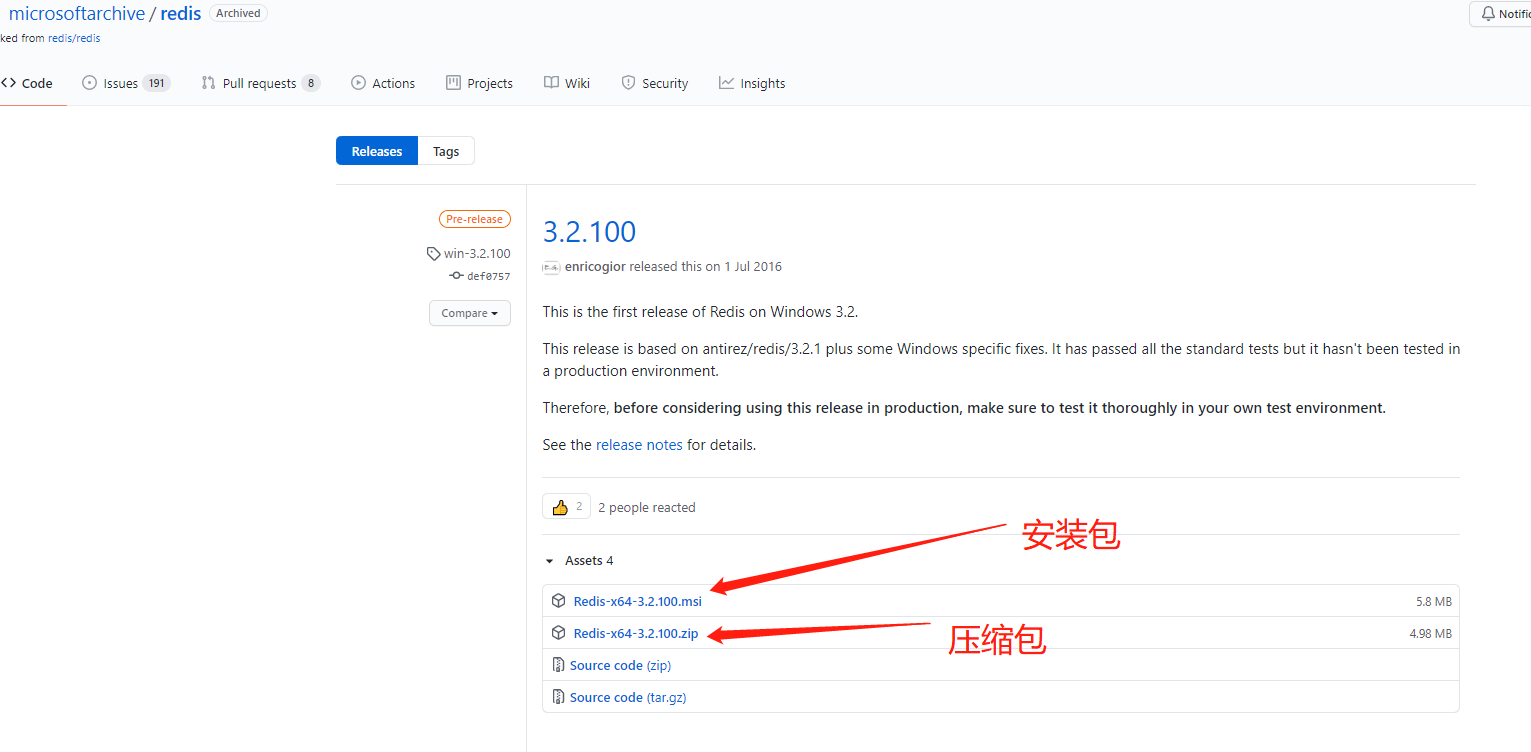Download Redis-x64-3.2.100.zip
The height and width of the screenshot is (752, 1531).
coord(636,633)
